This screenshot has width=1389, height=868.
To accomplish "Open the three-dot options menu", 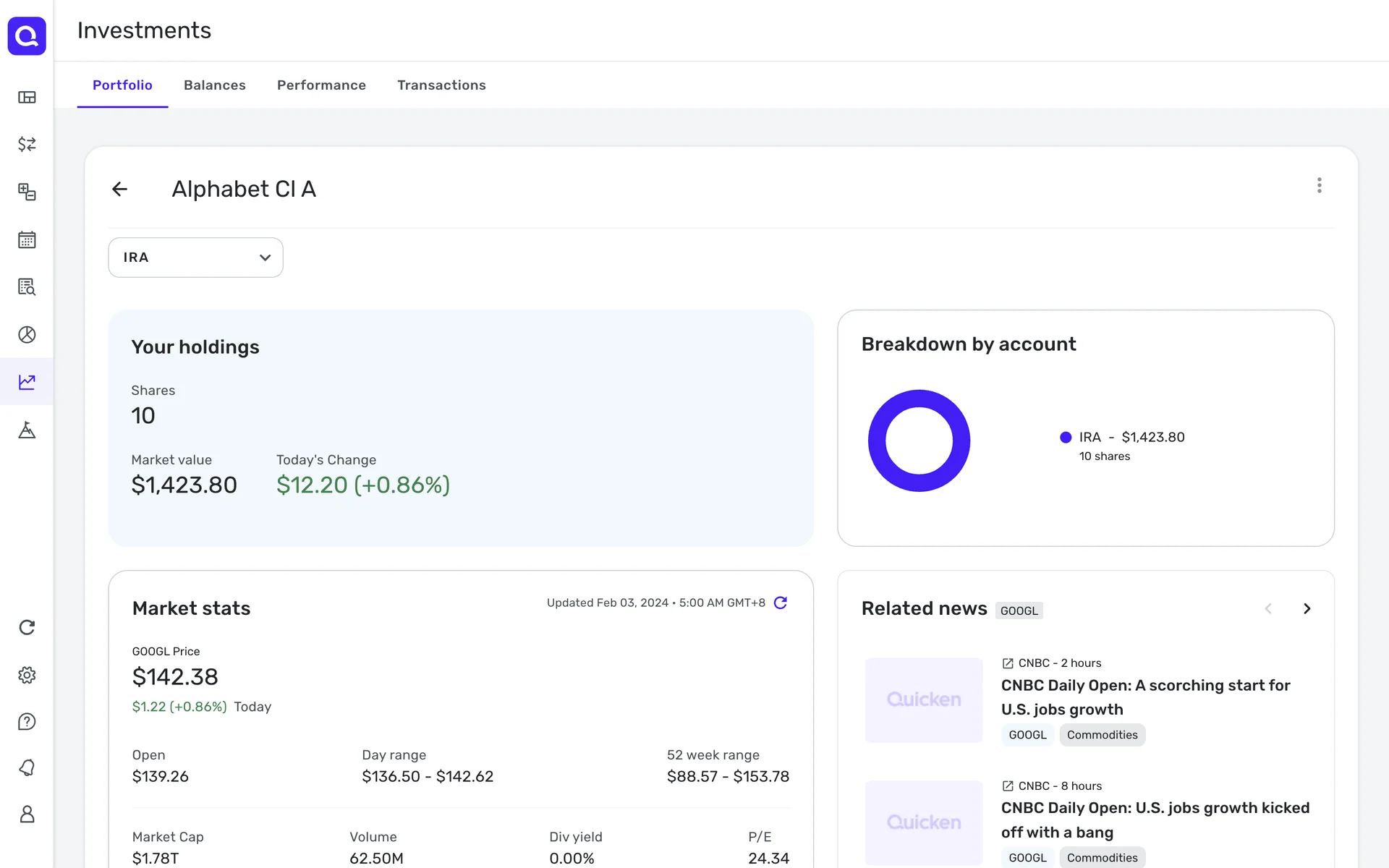I will pos(1319,186).
